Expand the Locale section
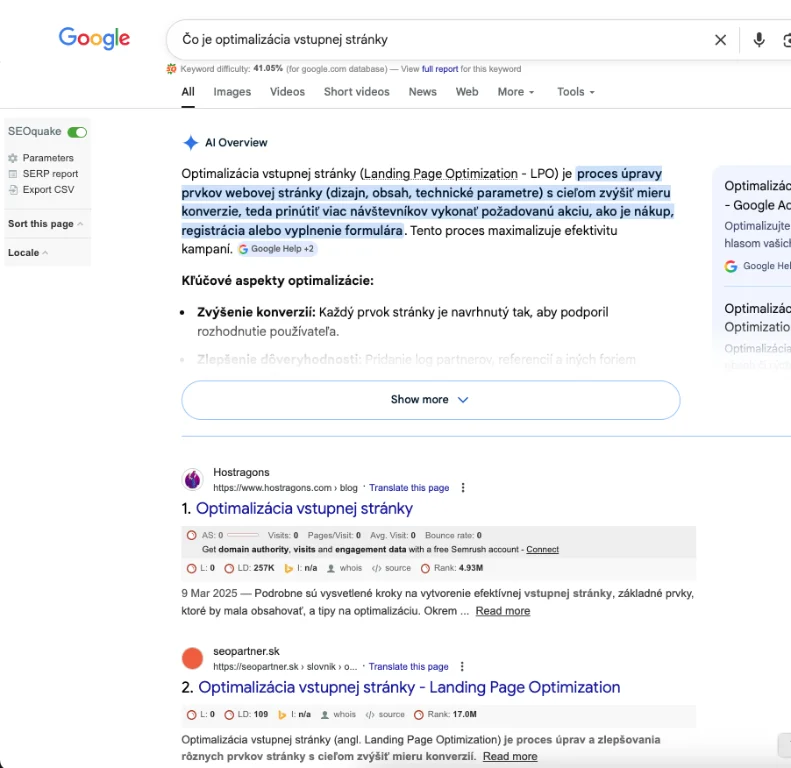The height and width of the screenshot is (768, 791). (28, 253)
